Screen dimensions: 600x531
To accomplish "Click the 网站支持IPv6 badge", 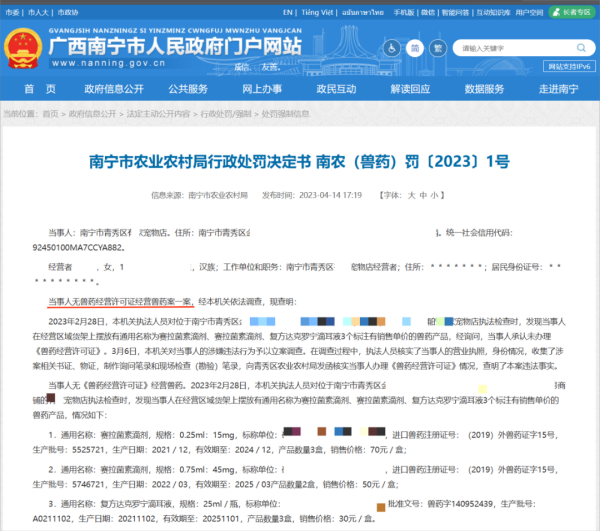I will 569,67.
